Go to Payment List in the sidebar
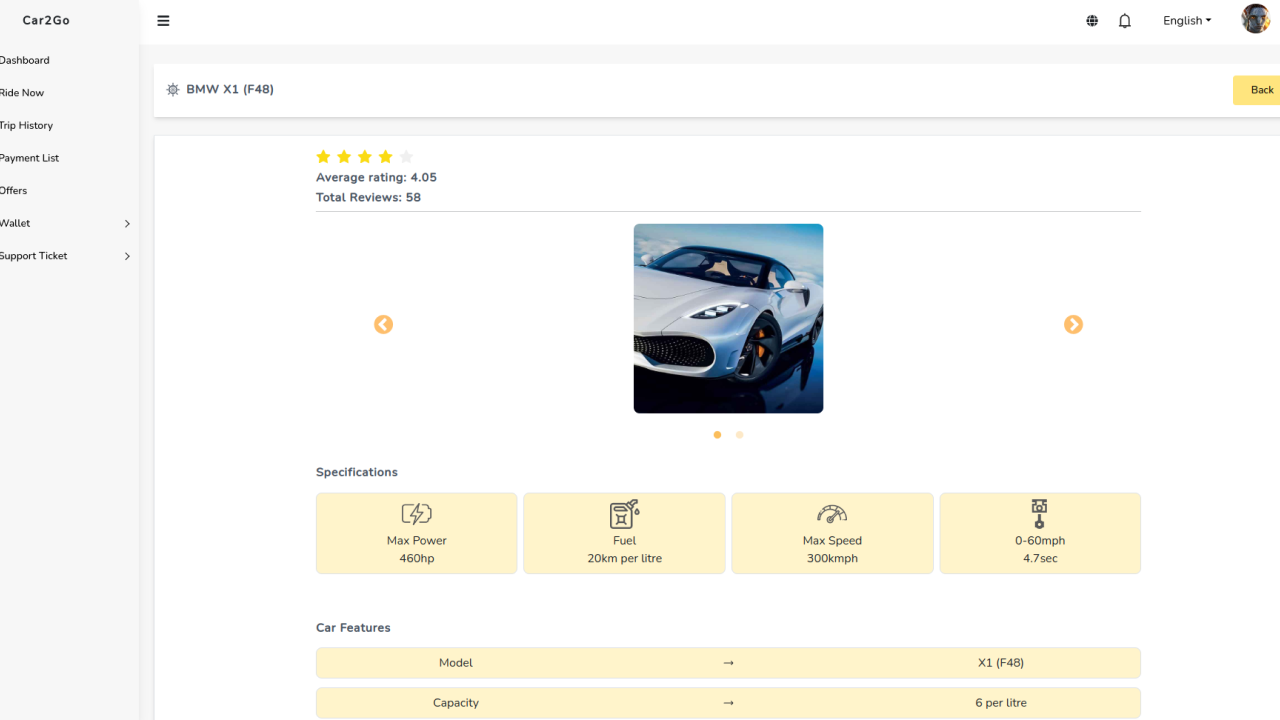1280x720 pixels. [x=28, y=157]
